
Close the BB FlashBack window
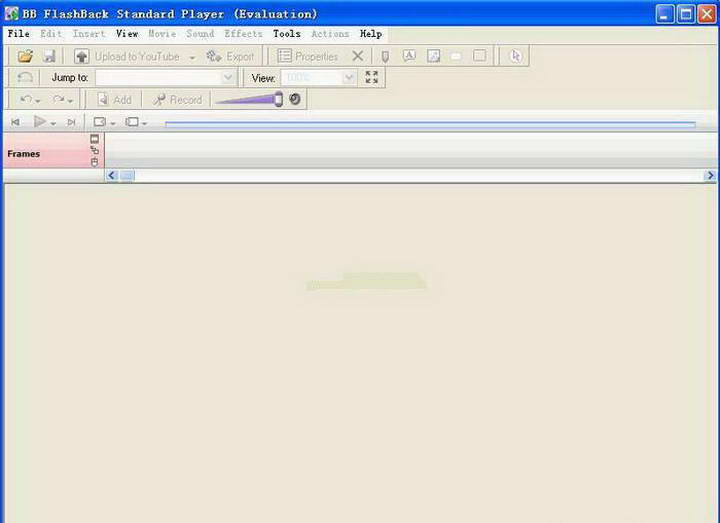tap(707, 14)
